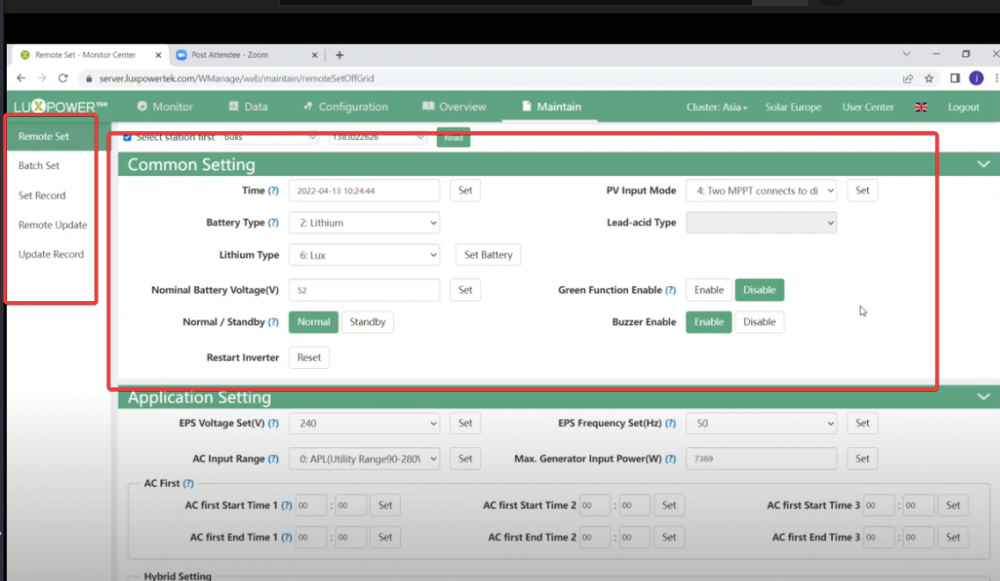Open the Battery Type dropdown

[x=364, y=223]
